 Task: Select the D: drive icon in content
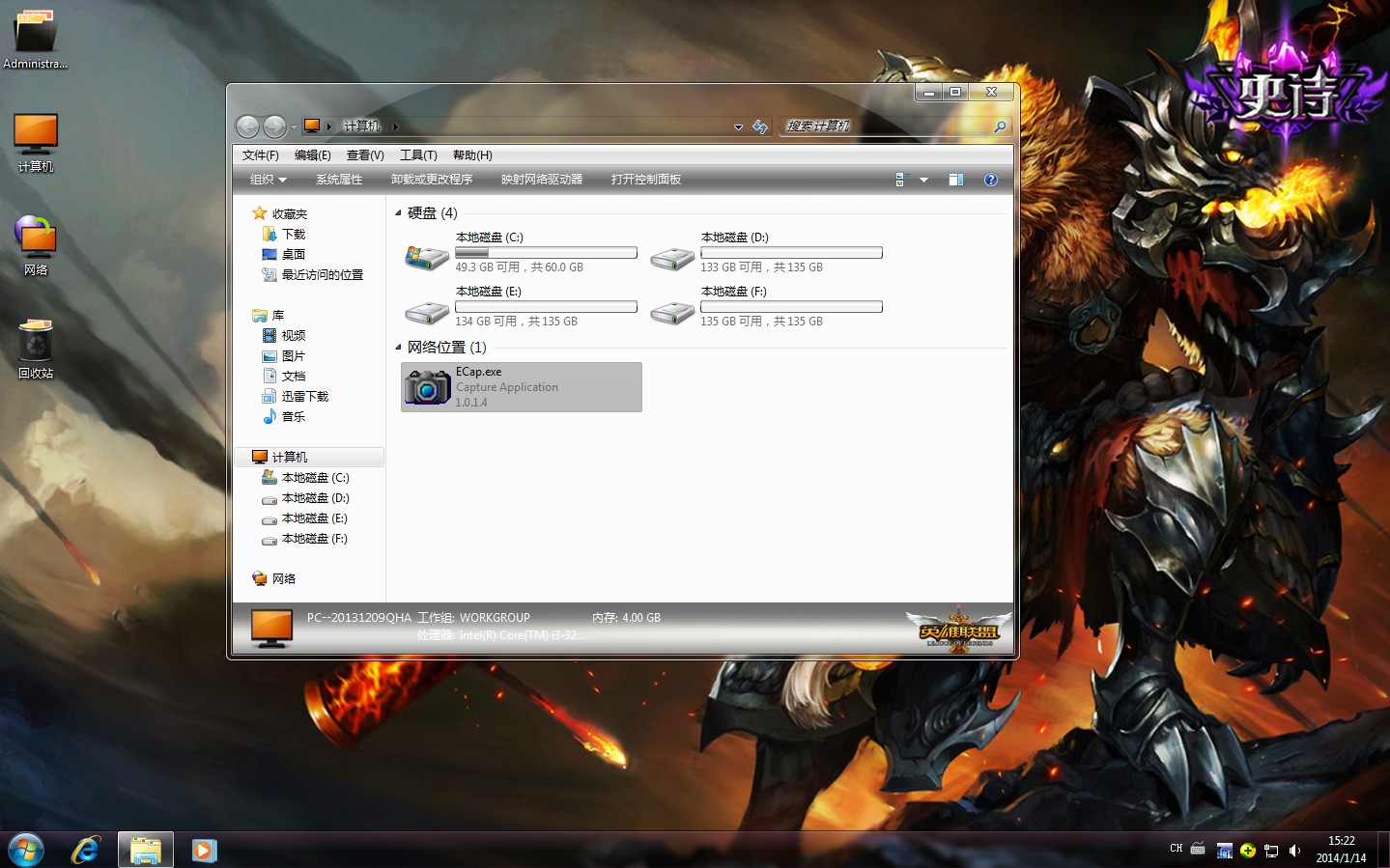point(672,258)
